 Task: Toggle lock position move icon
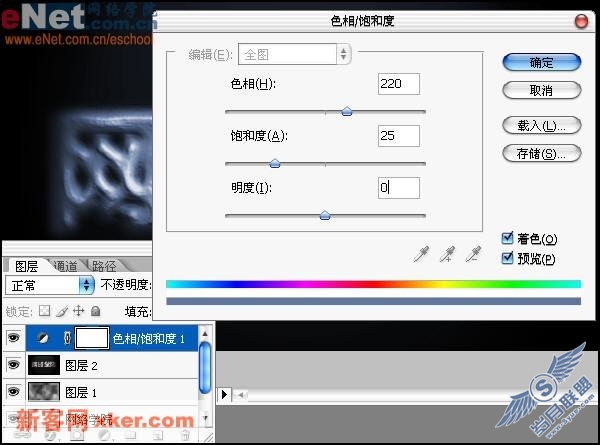coord(78,311)
